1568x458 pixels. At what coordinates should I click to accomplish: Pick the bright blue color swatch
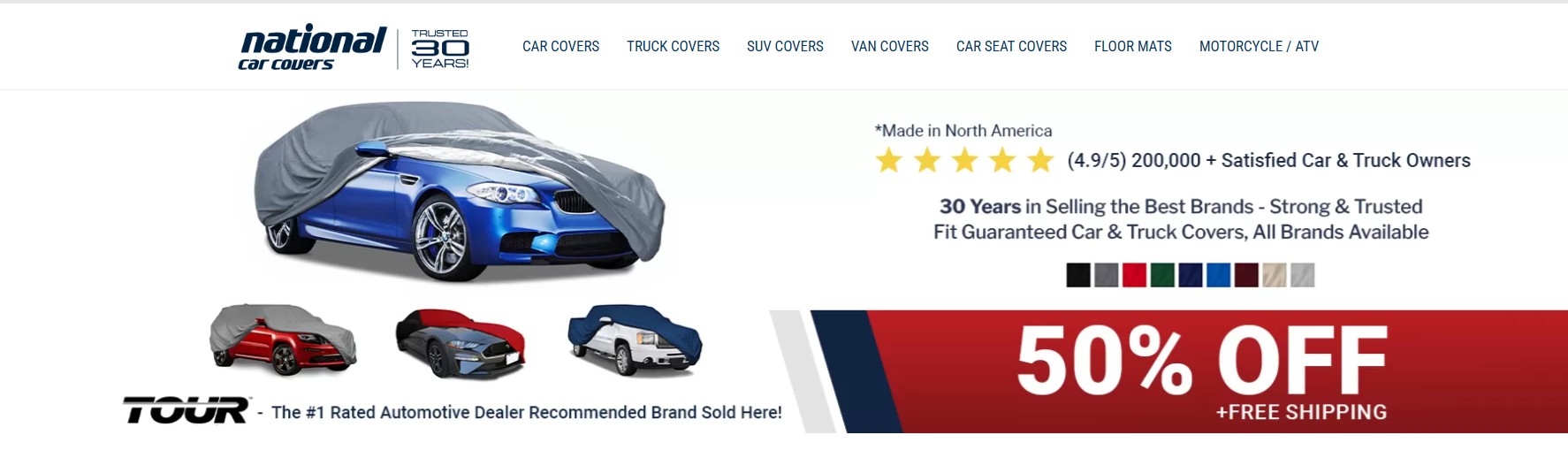tap(1218, 275)
